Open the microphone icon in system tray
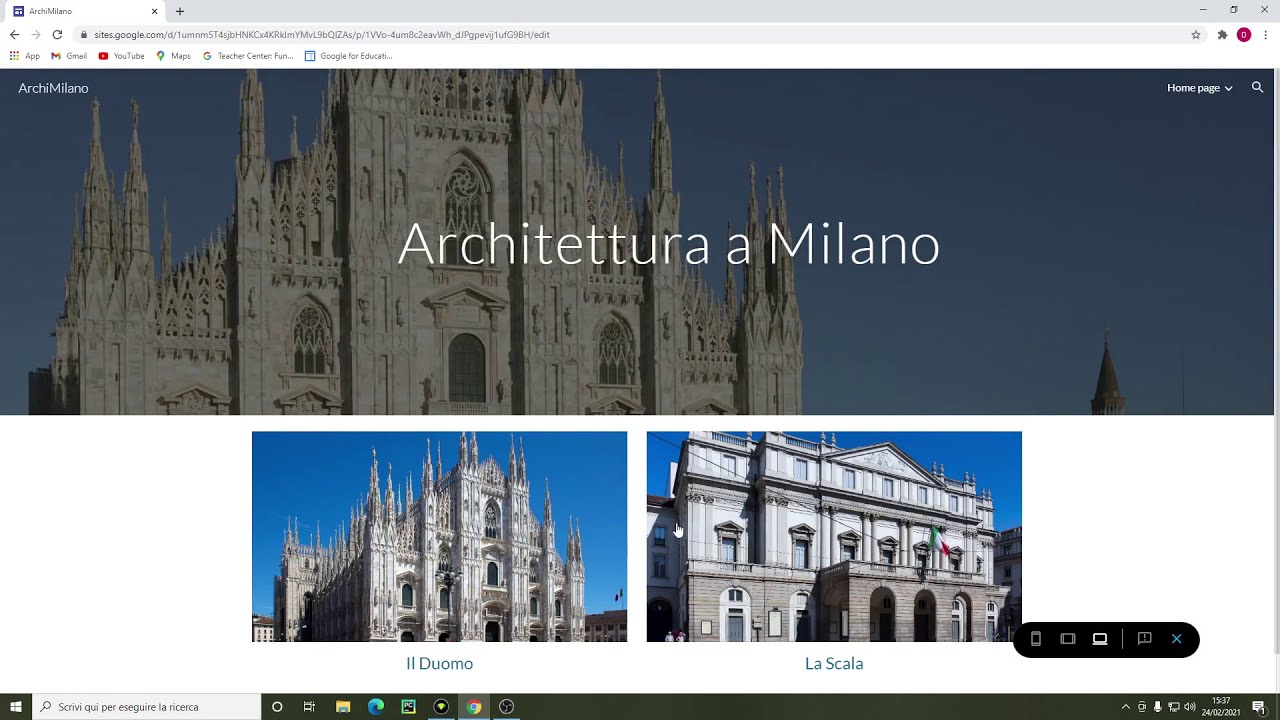 [1157, 707]
